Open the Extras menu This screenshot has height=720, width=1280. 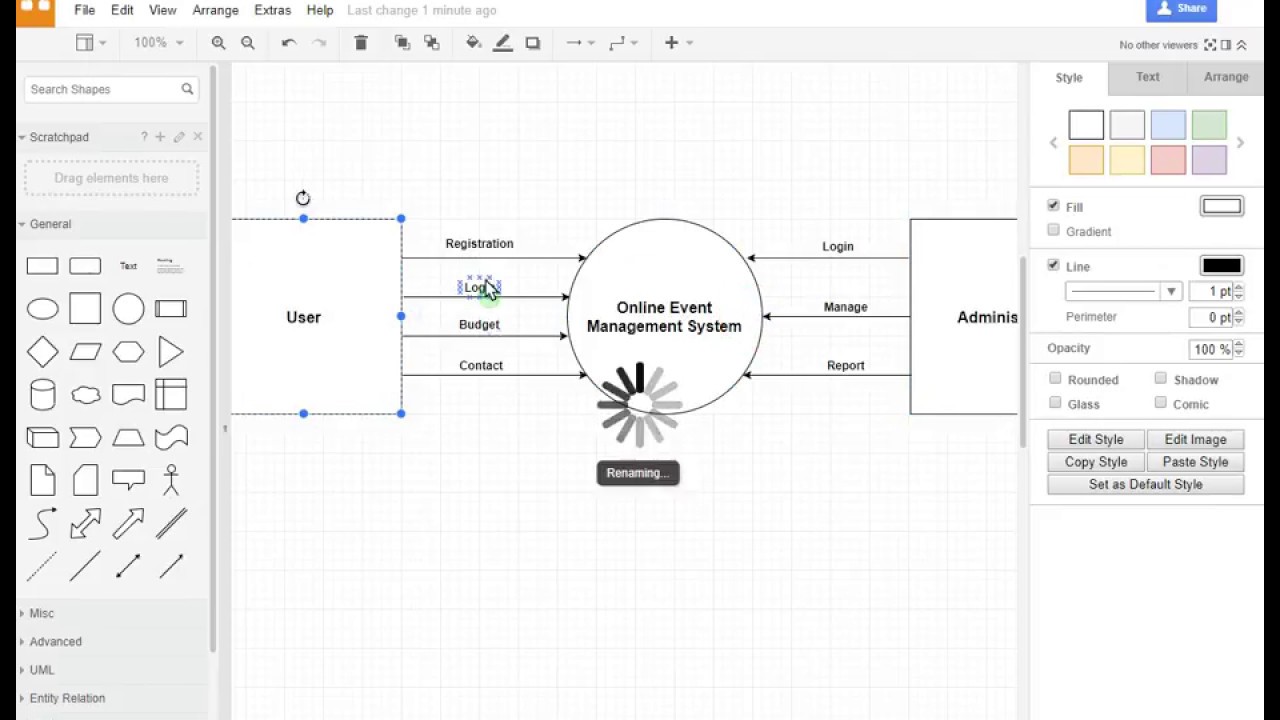coord(272,10)
